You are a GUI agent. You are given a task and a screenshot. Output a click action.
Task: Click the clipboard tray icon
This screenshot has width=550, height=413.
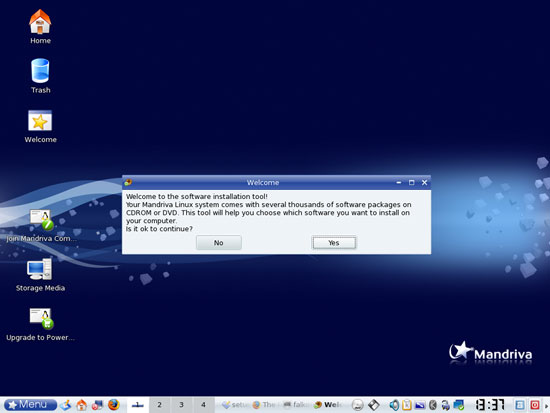(x=407, y=405)
